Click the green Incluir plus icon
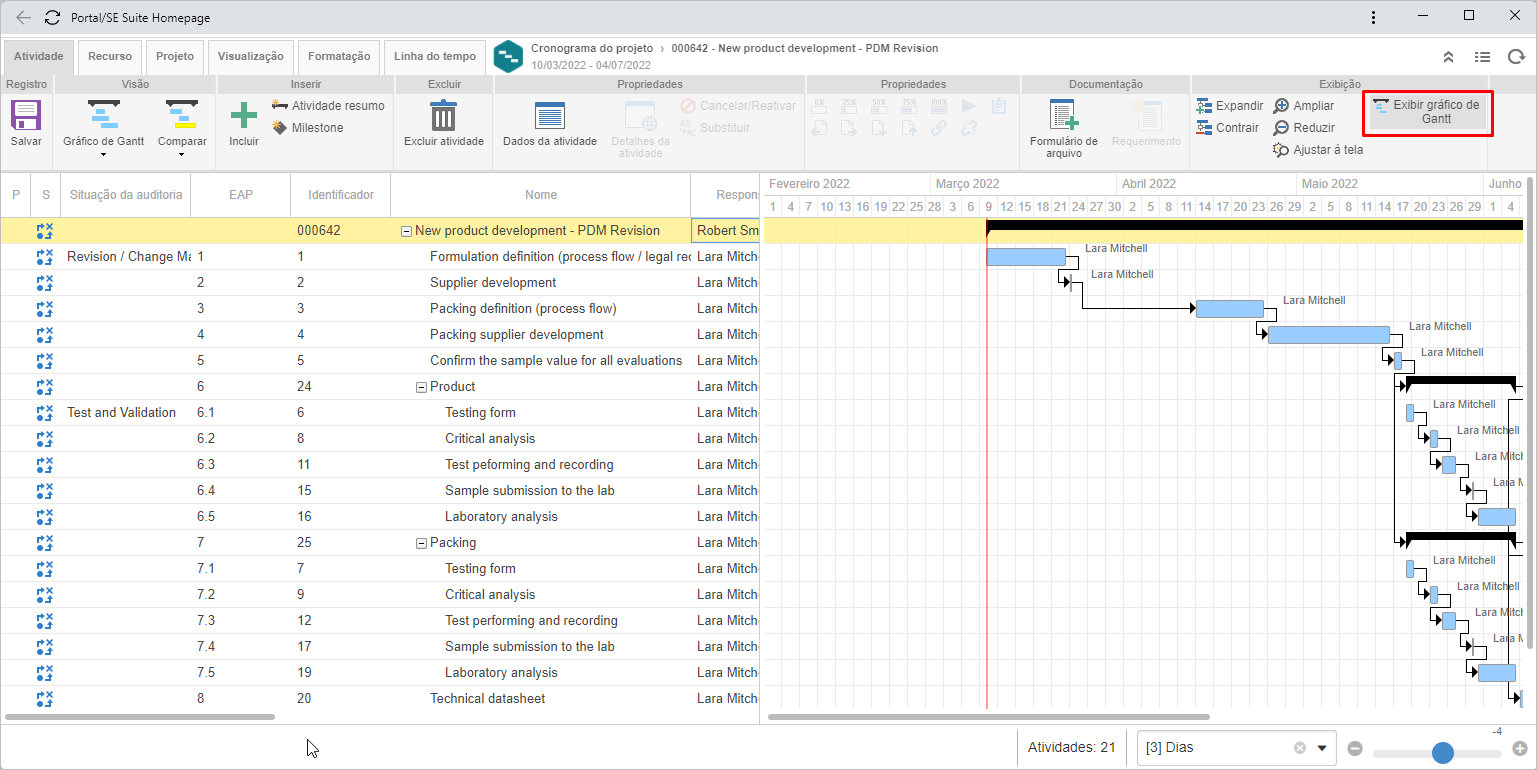 coord(244,116)
